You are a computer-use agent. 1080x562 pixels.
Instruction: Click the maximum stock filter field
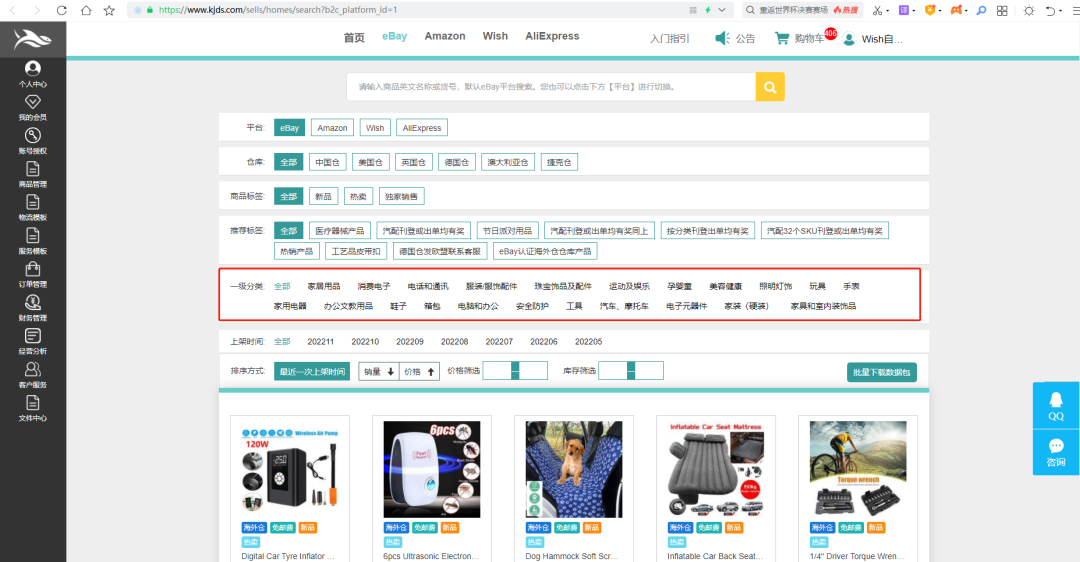pyautogui.click(x=649, y=371)
